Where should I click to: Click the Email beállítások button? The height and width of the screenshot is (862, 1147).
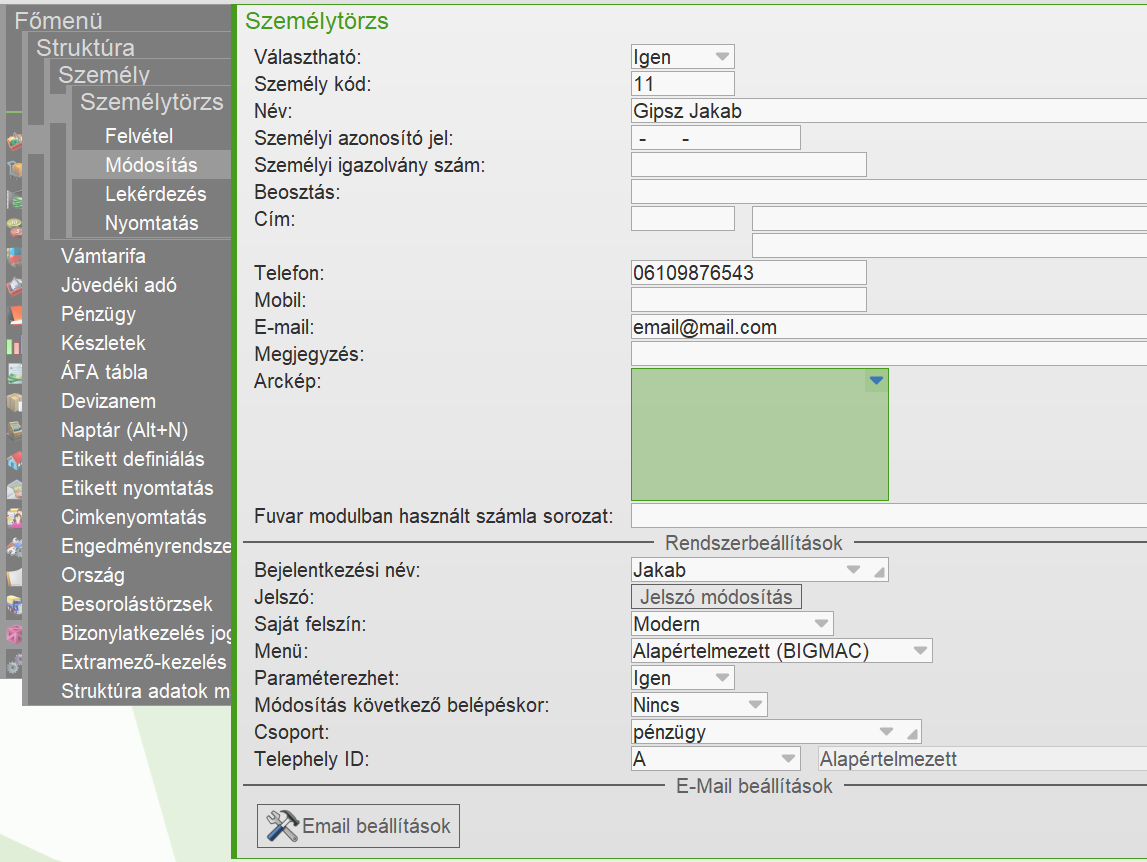click(358, 825)
